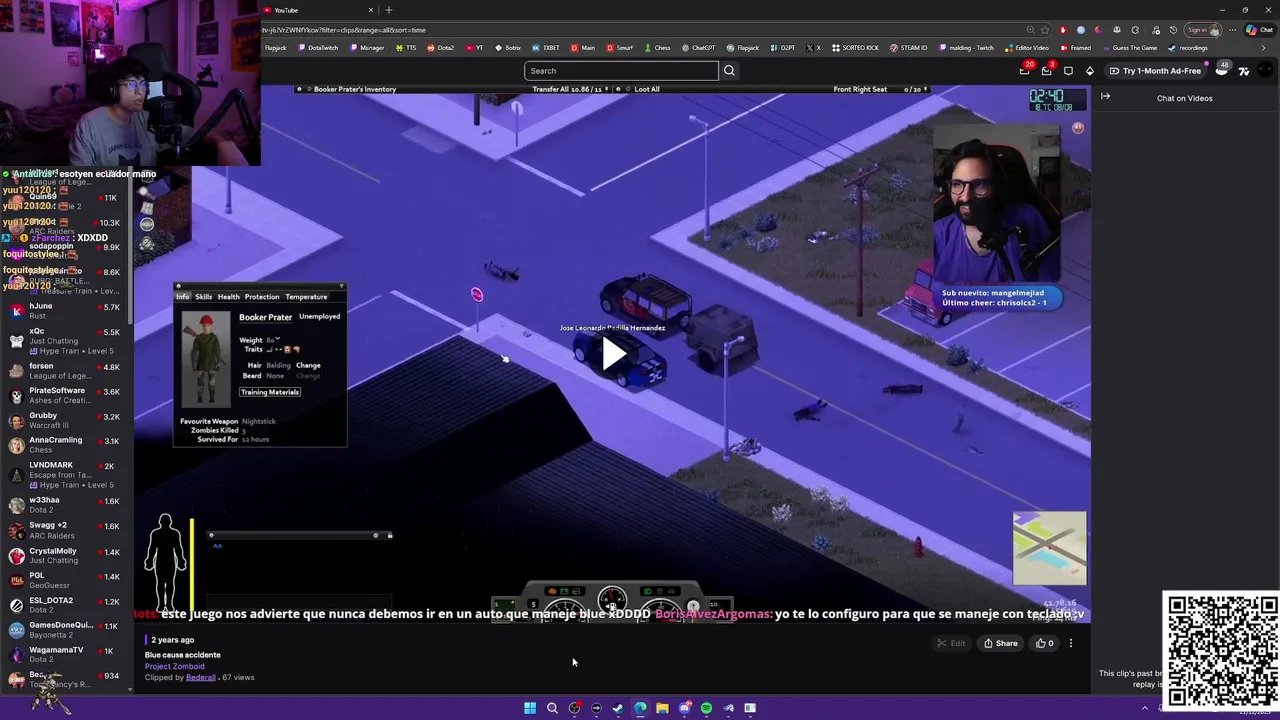Screen dimensions: 1280x720
Task: Open ChatGPT bookmark
Action: 698,48
